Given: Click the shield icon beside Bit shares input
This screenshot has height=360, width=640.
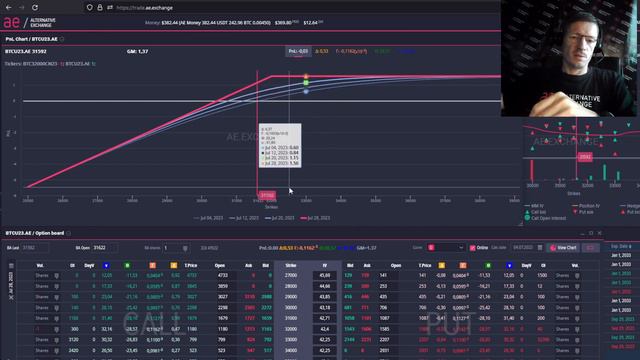Looking at the screenshot, I should (185, 248).
